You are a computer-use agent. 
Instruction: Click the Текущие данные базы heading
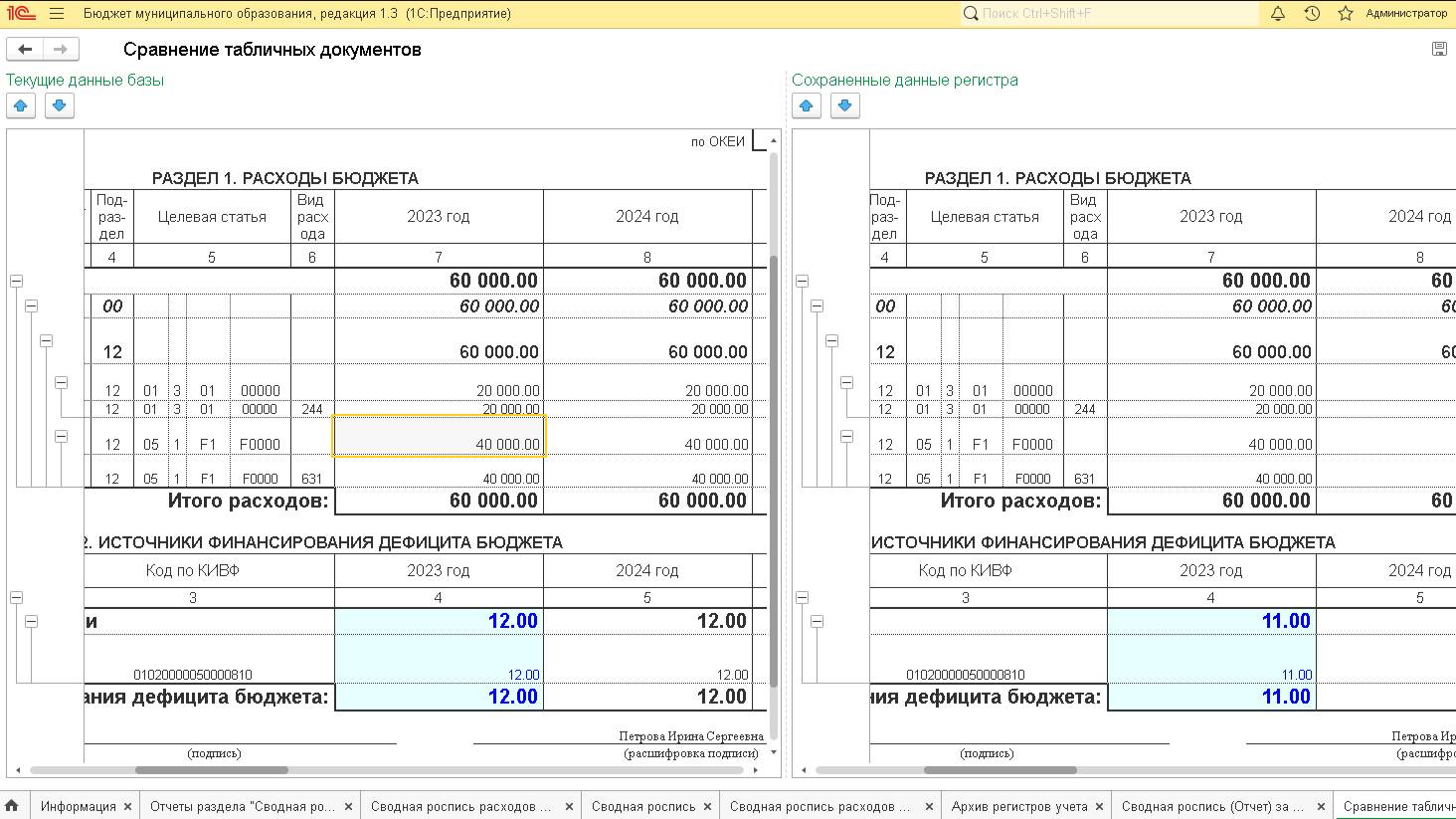coord(85,80)
